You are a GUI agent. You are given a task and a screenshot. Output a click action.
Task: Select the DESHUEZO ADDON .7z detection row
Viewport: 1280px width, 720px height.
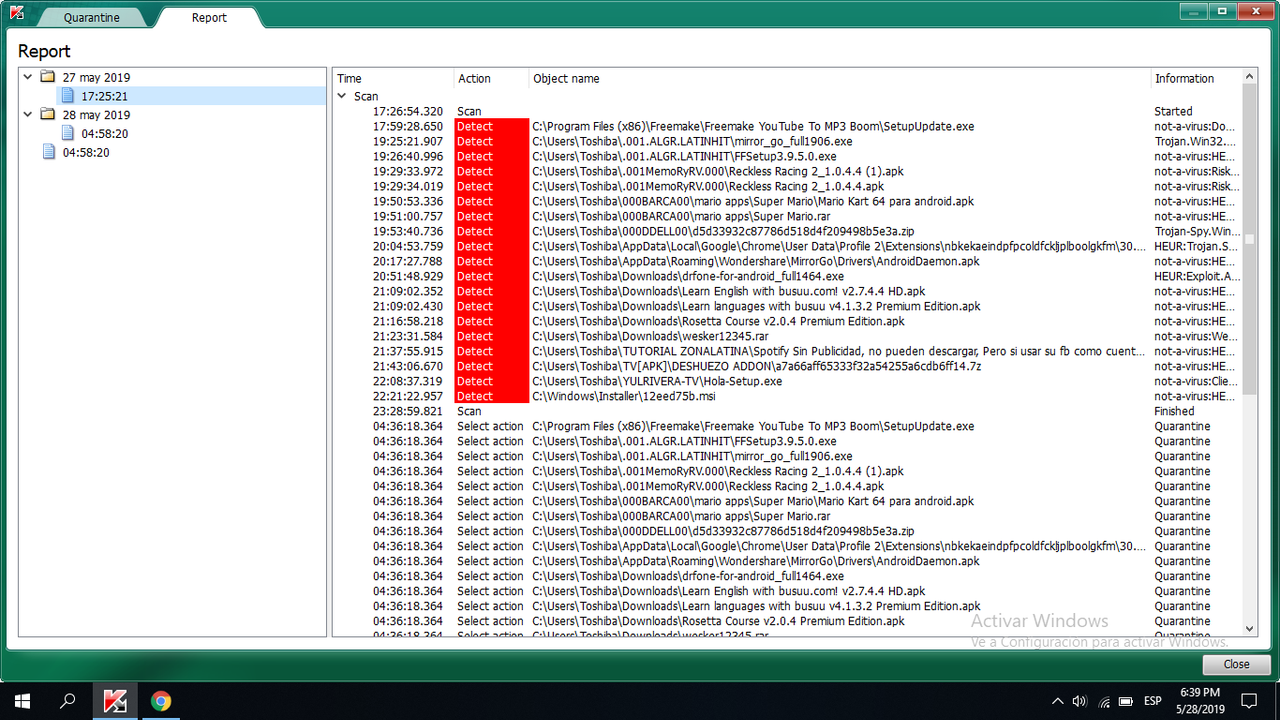(787, 366)
